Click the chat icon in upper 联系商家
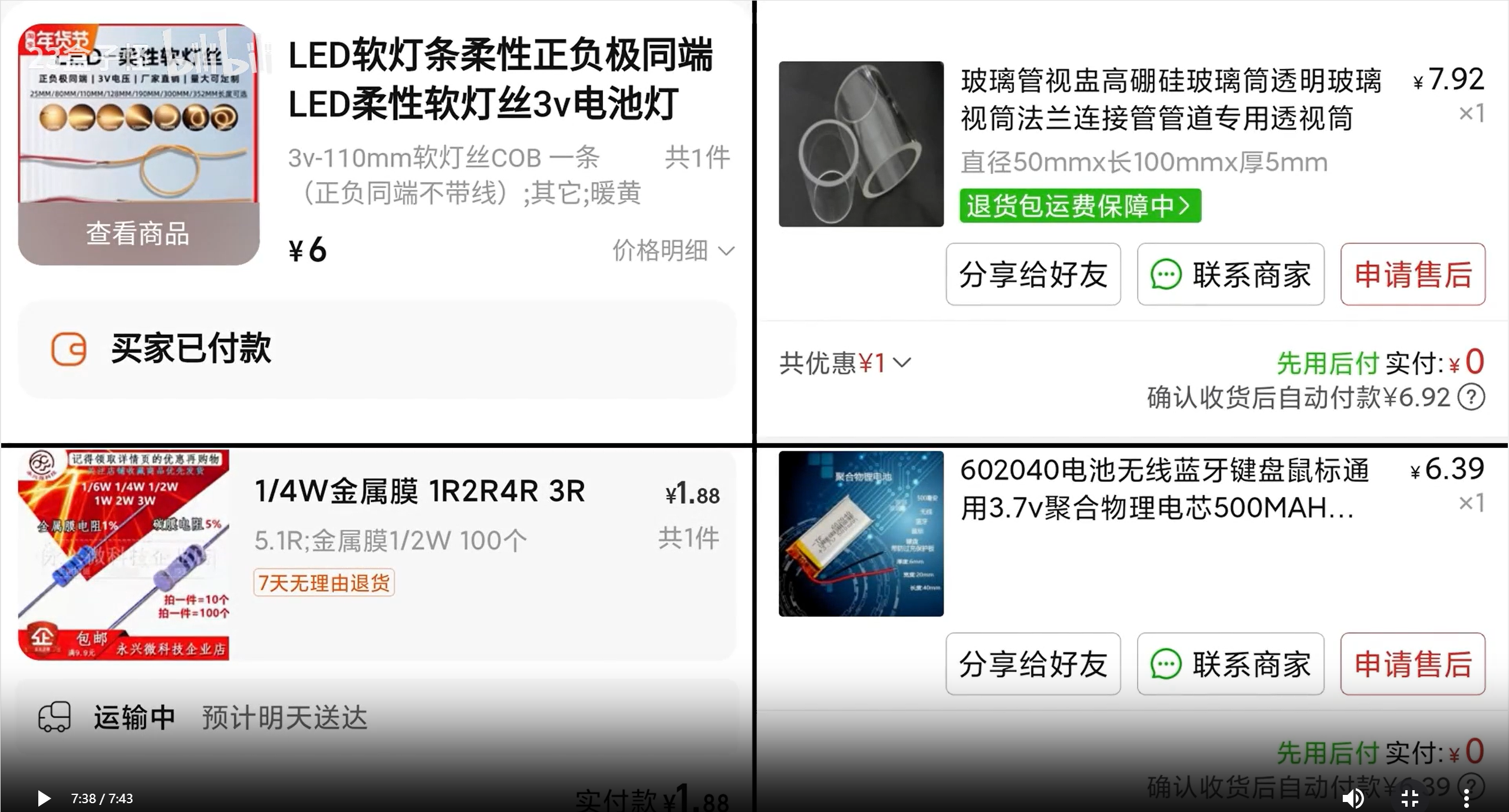The image size is (1509, 812). pyautogui.click(x=1165, y=275)
